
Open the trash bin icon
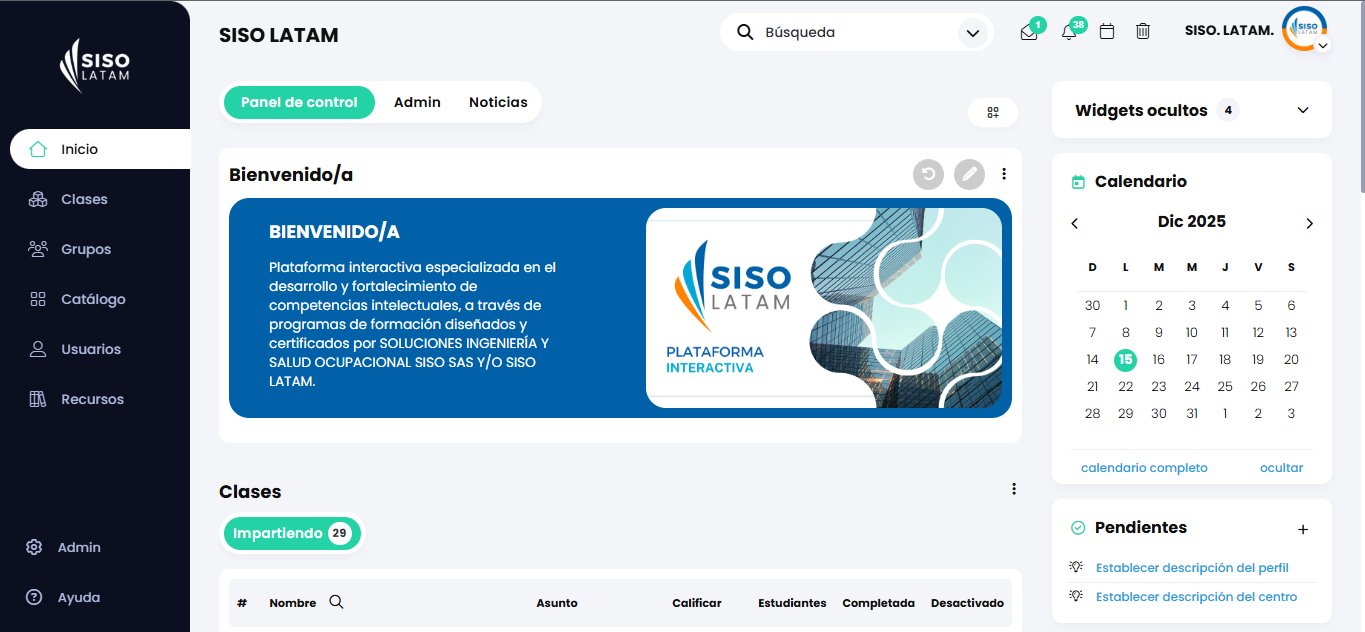(x=1143, y=32)
